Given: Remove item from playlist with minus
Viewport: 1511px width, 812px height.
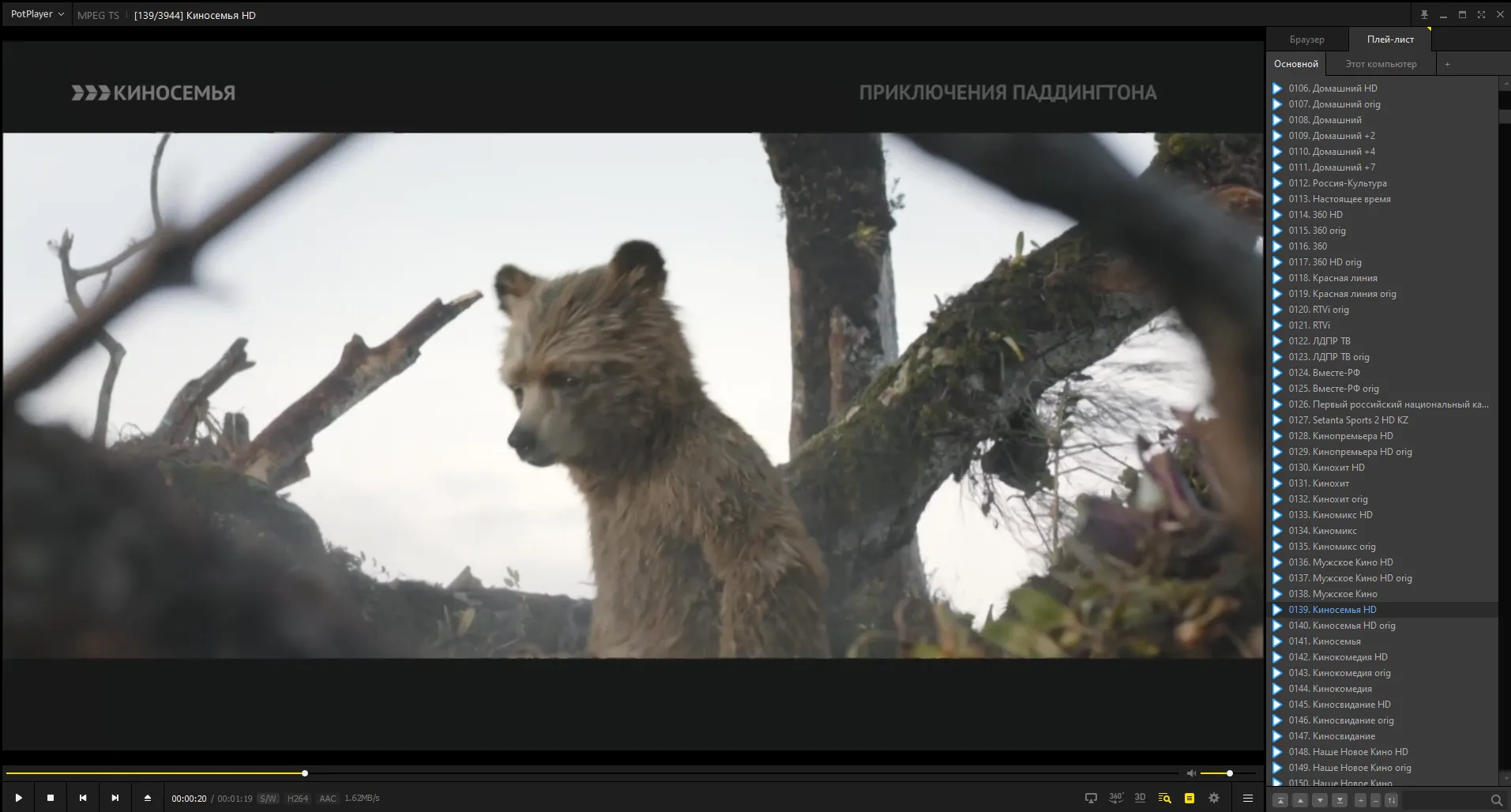Looking at the screenshot, I should [1375, 800].
